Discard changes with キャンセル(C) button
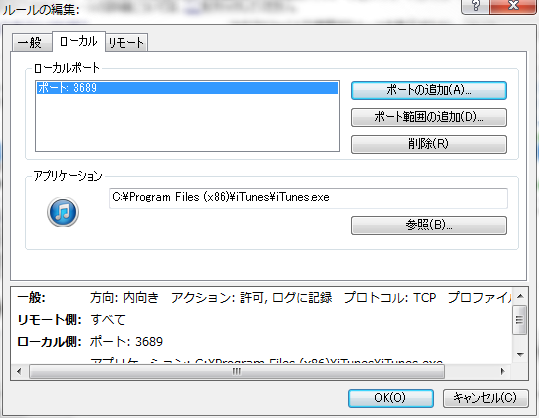 pyautogui.click(x=485, y=398)
